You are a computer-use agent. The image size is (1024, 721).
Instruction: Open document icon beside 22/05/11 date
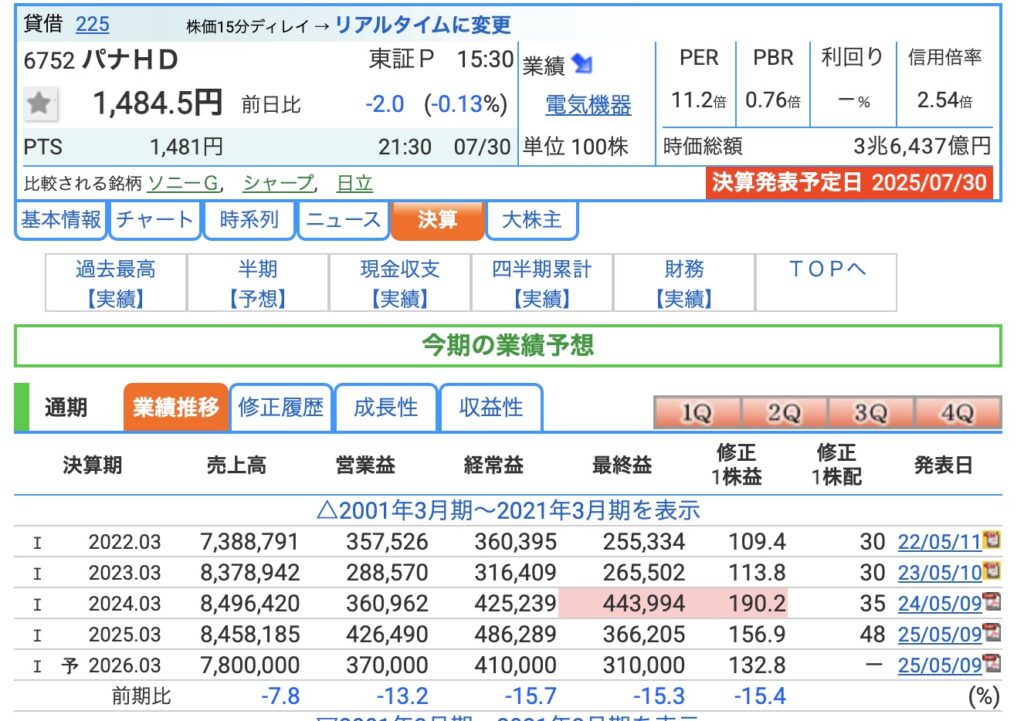point(991,539)
